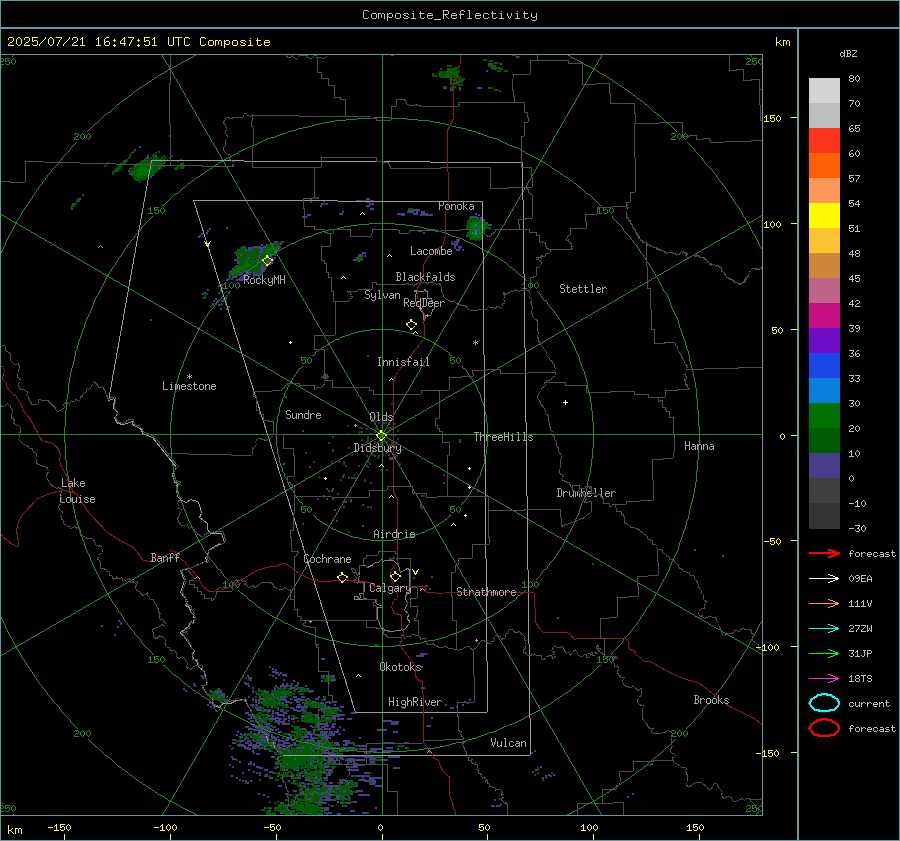Click the Sundre city label
This screenshot has height=841, width=900.
click(x=303, y=414)
